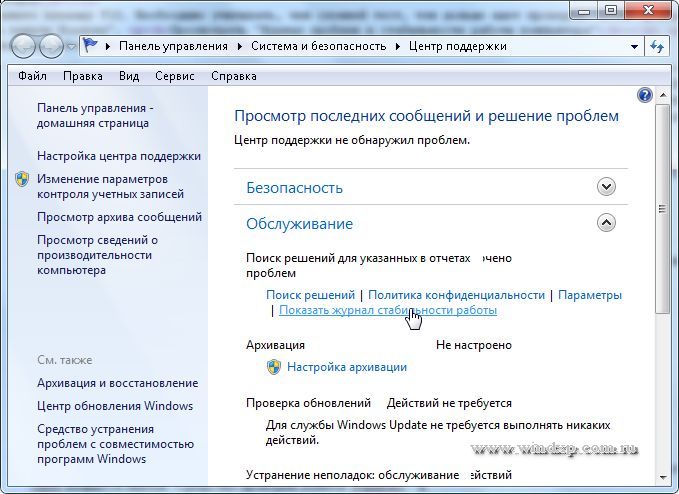The image size is (679, 494).
Task: Open Архивация и восстановление link
Action: [x=117, y=383]
